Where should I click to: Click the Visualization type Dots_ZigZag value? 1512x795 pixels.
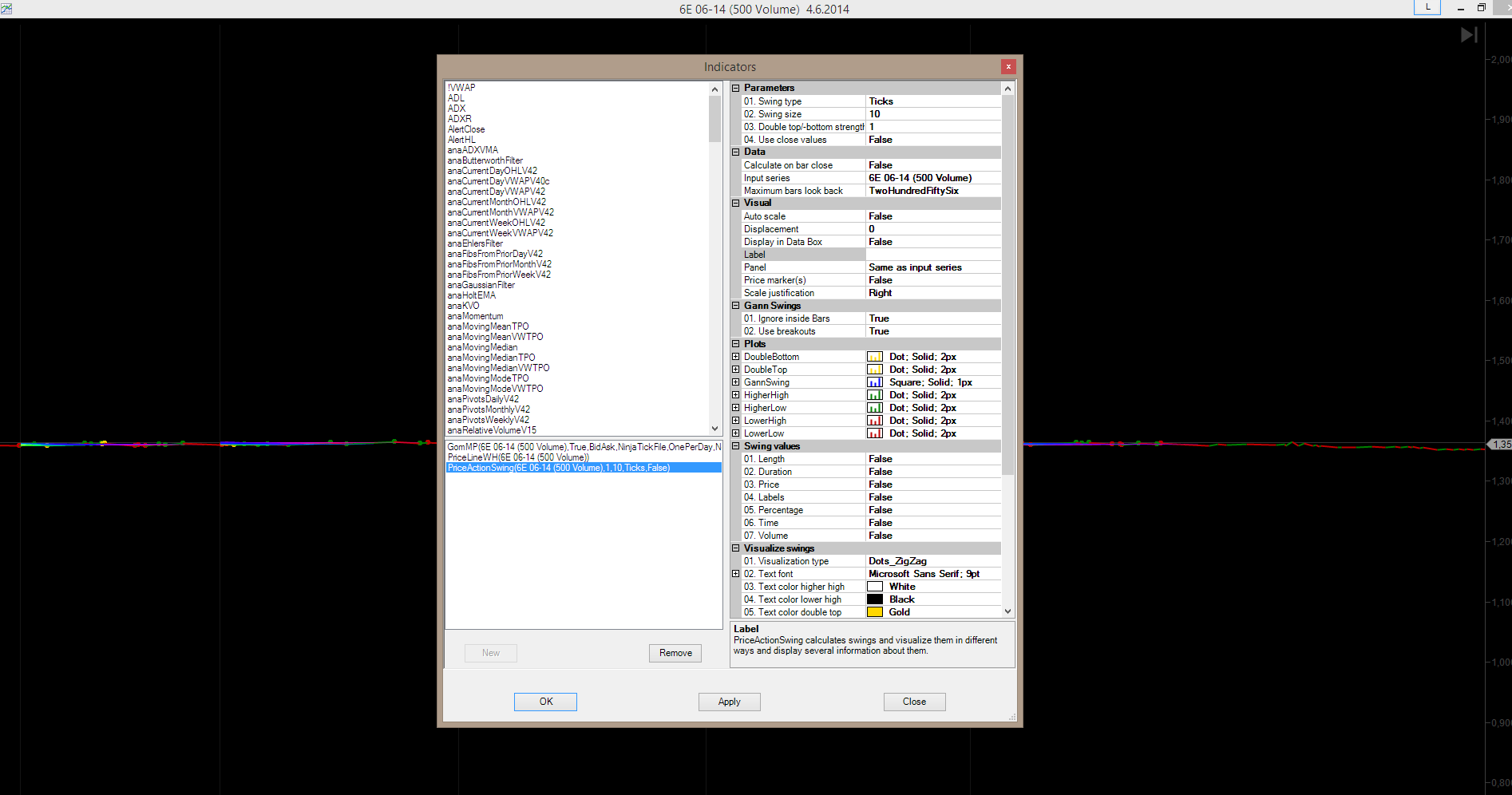pos(933,561)
